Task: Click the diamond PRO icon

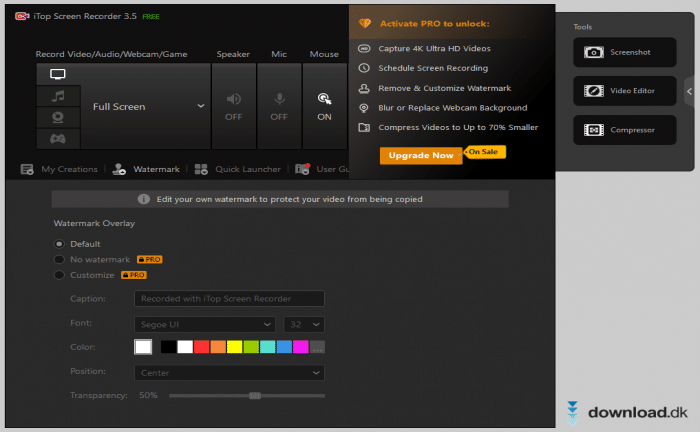Action: click(x=365, y=23)
